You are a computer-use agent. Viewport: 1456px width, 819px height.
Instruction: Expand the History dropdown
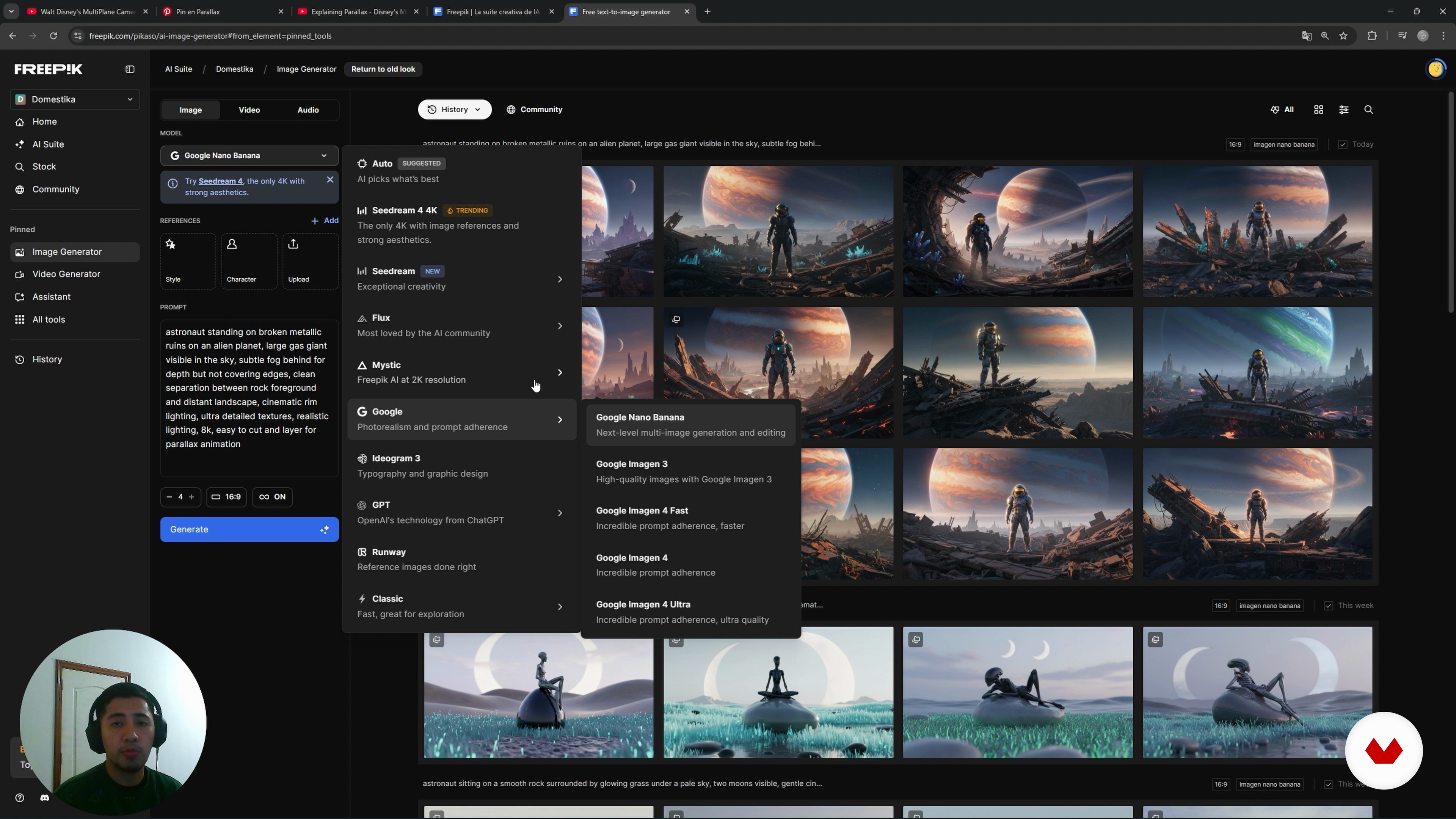coord(455,110)
